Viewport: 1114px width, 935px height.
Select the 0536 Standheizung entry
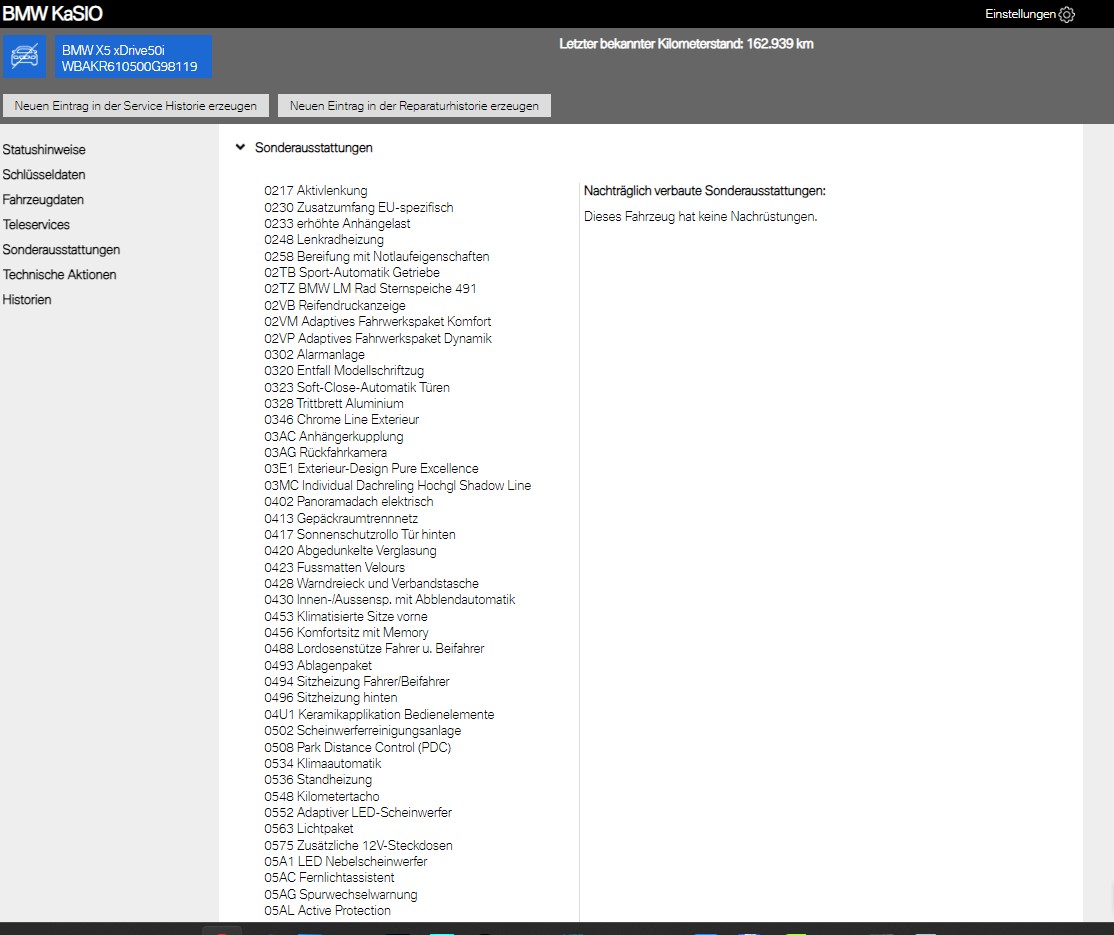[x=318, y=779]
